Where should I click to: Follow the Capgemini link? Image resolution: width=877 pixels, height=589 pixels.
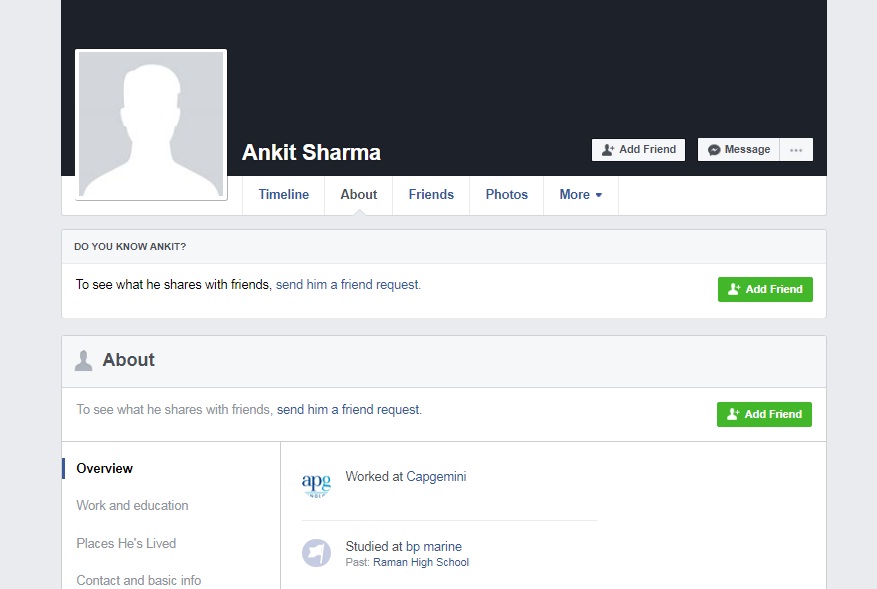[x=436, y=477]
